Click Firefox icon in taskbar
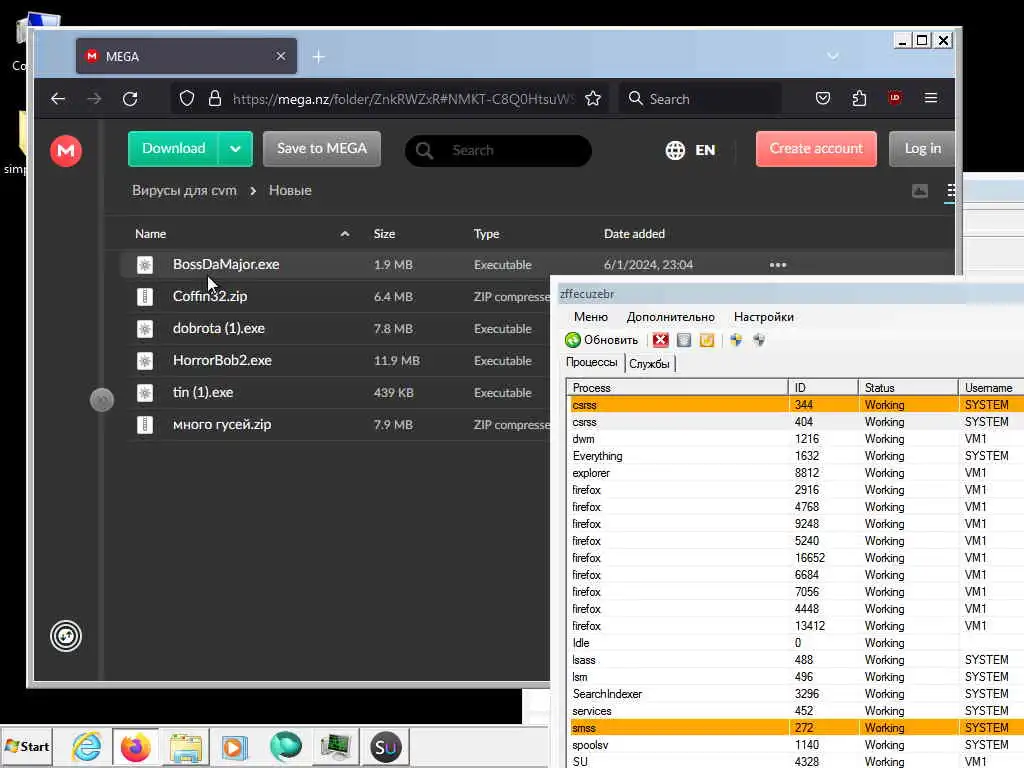 point(135,746)
